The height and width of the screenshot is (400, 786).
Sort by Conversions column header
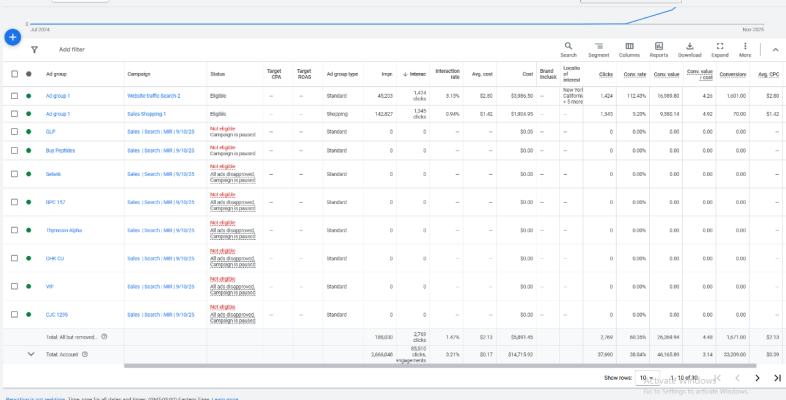coord(733,74)
